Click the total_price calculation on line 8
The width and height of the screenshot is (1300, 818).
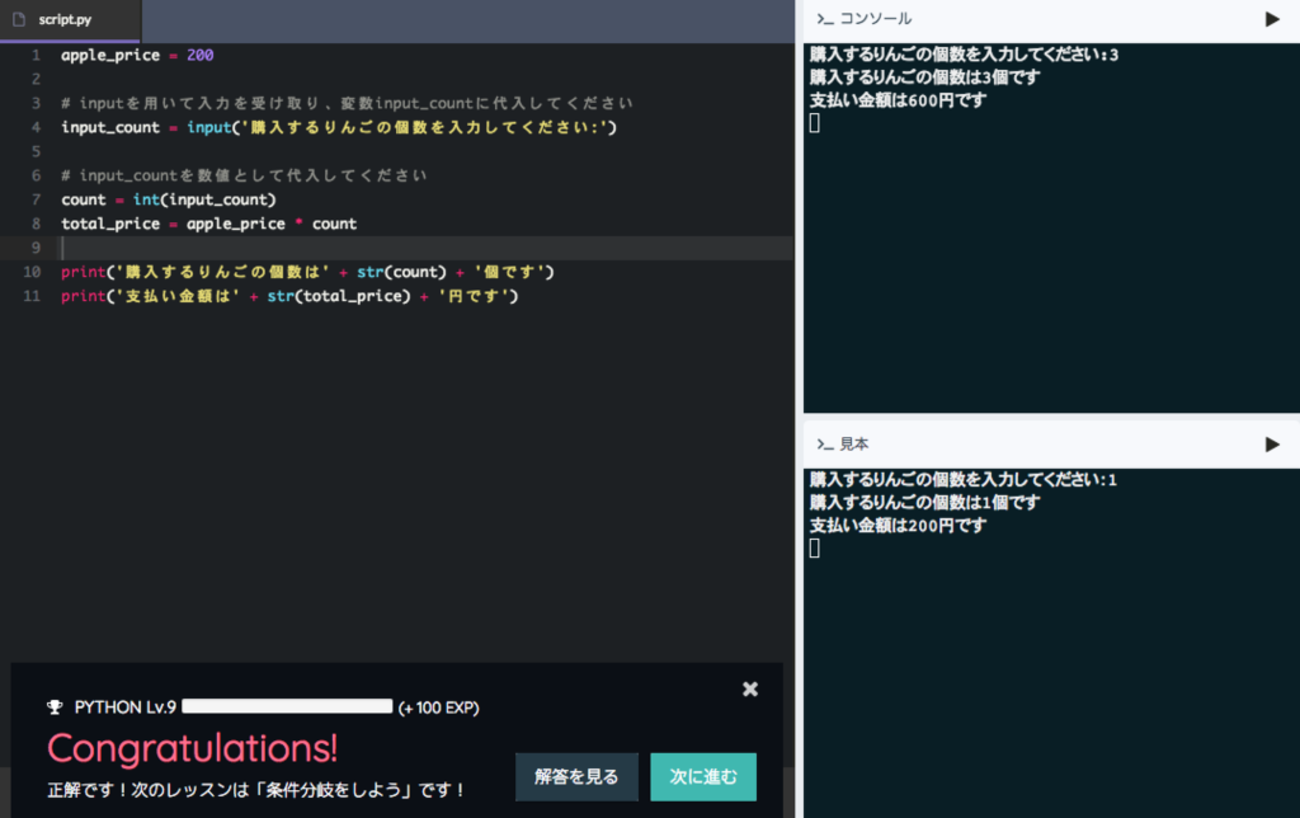pyautogui.click(x=208, y=223)
